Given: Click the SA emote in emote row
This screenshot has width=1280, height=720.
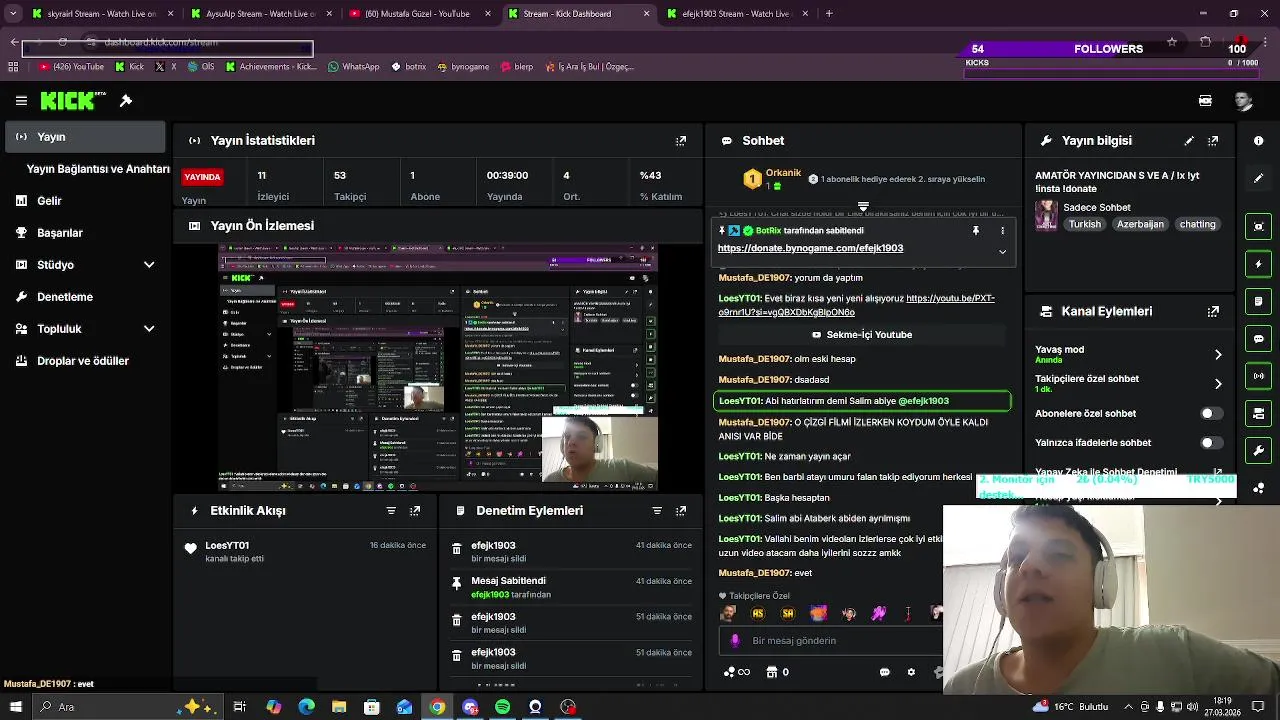Looking at the screenshot, I should click(788, 614).
